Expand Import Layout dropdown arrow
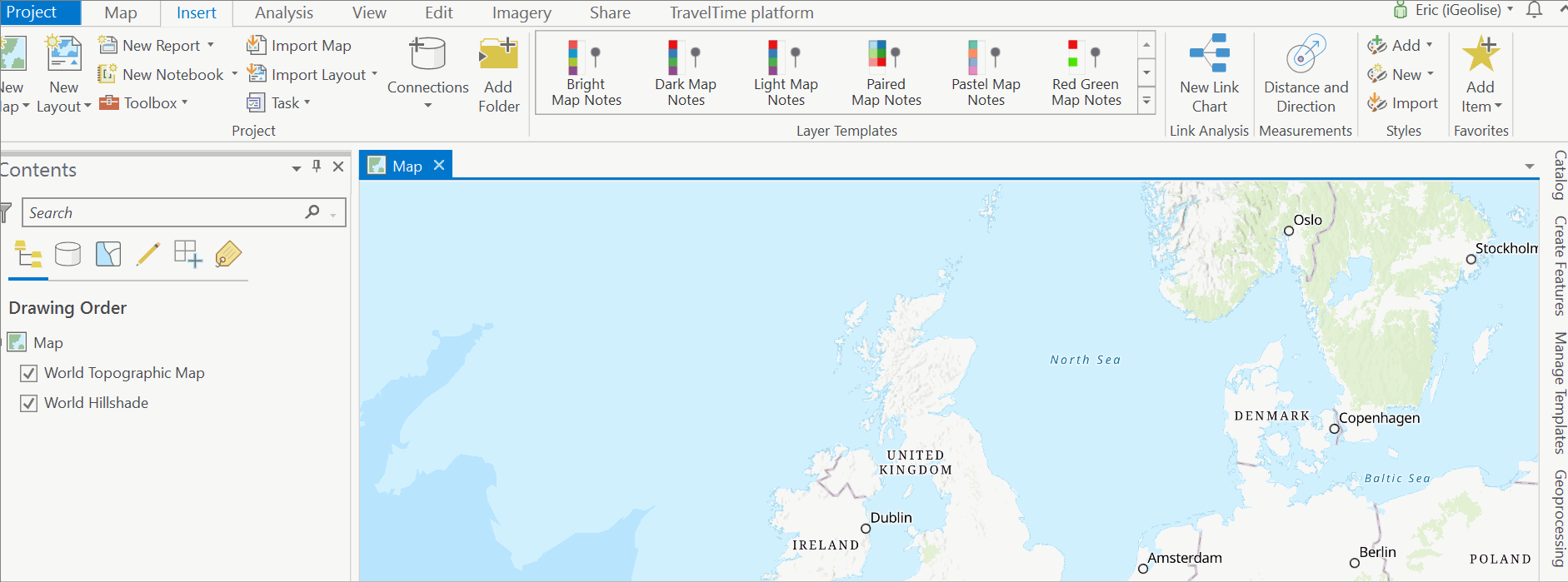The height and width of the screenshot is (582, 1568). [x=374, y=74]
